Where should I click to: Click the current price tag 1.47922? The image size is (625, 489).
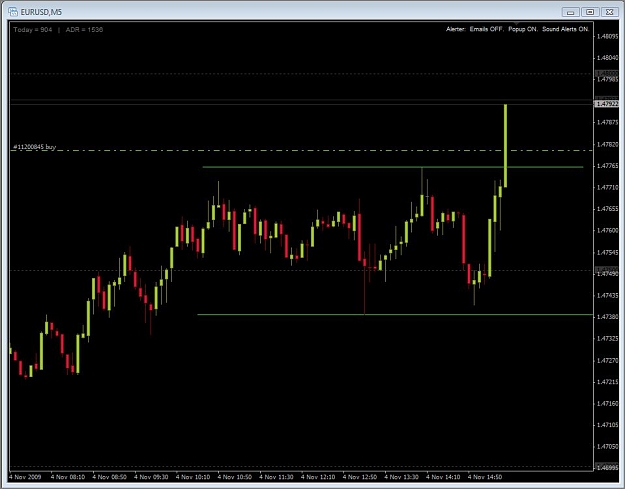point(606,104)
